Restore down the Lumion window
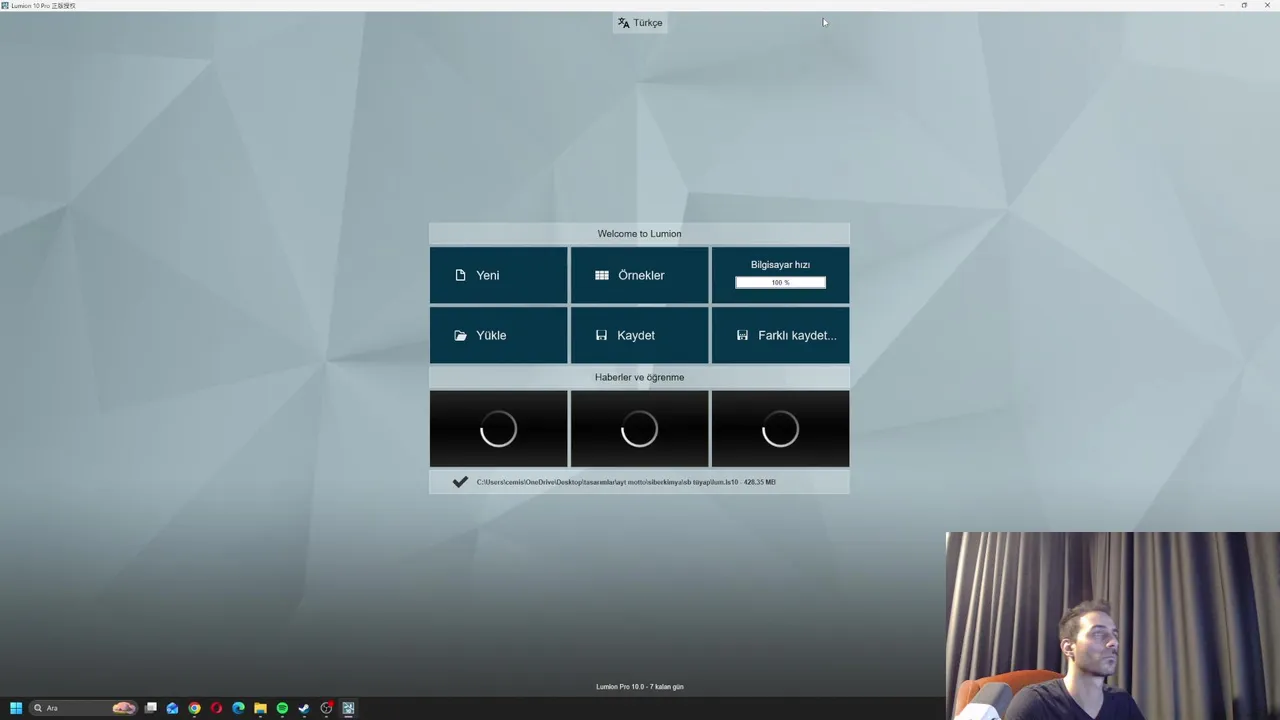 [x=1244, y=5]
